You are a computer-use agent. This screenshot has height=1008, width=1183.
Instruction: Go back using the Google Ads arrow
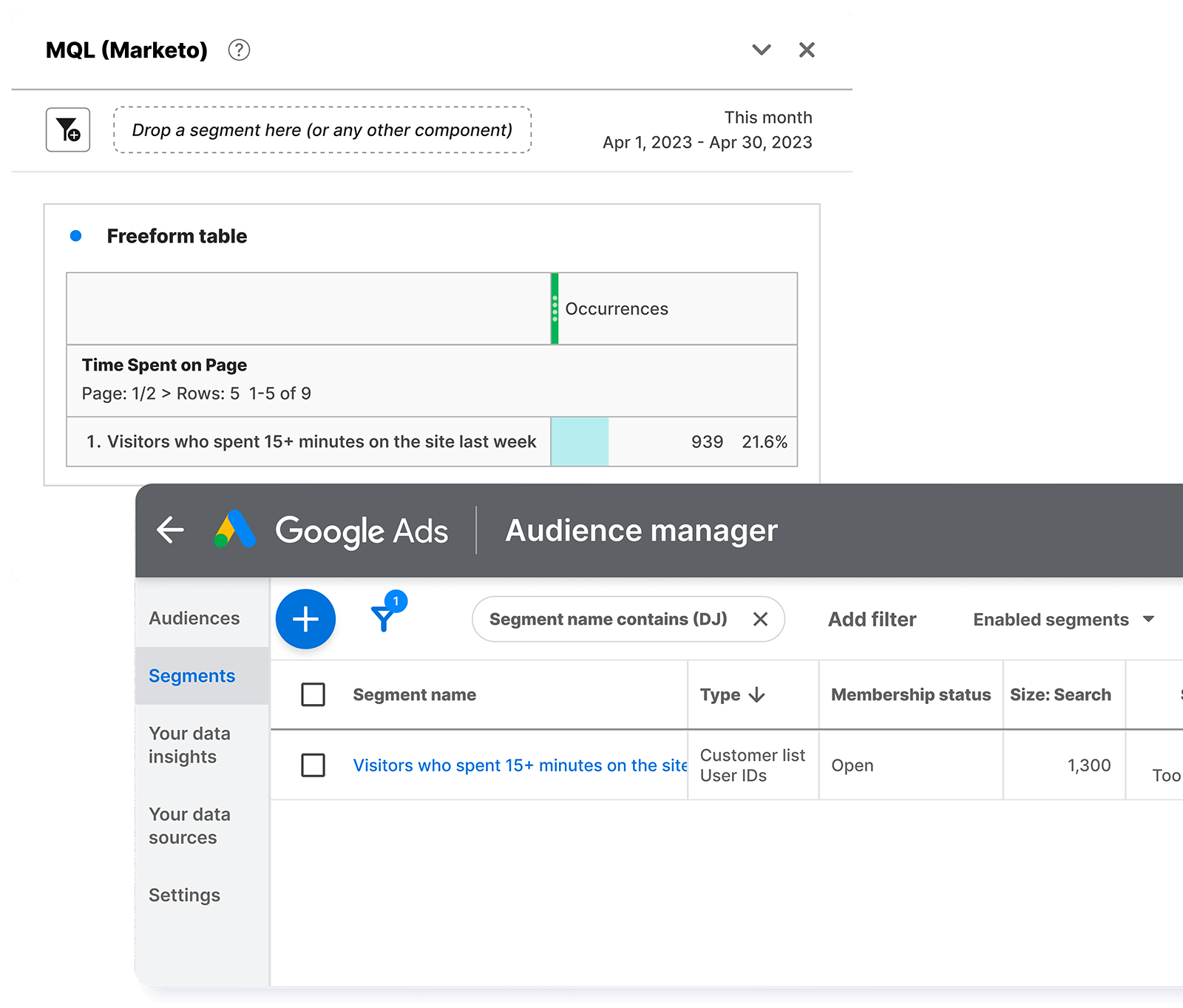pyautogui.click(x=171, y=530)
